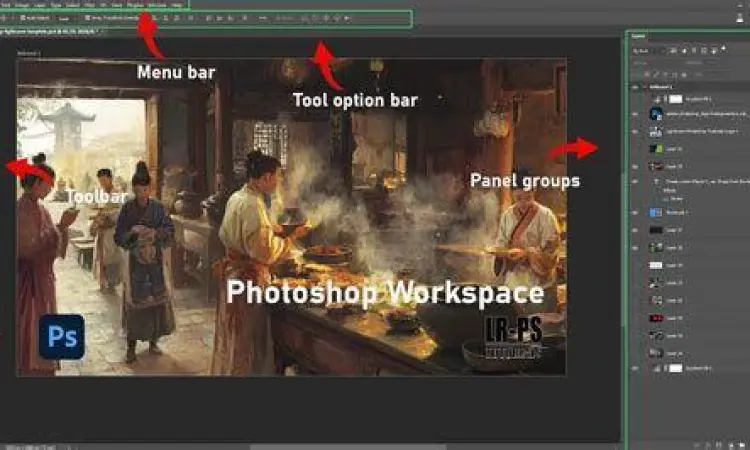Click the Move tool icon in options bar
Screen dimensions: 750x450
point(5,18)
